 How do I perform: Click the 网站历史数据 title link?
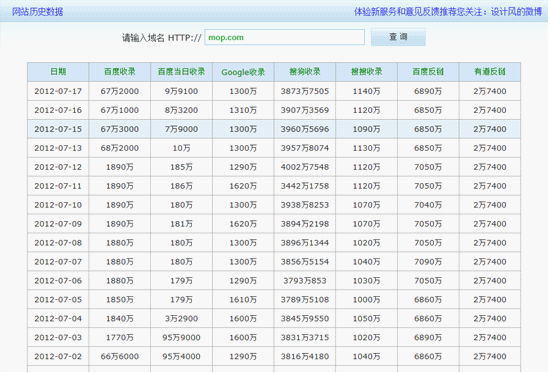point(37,12)
